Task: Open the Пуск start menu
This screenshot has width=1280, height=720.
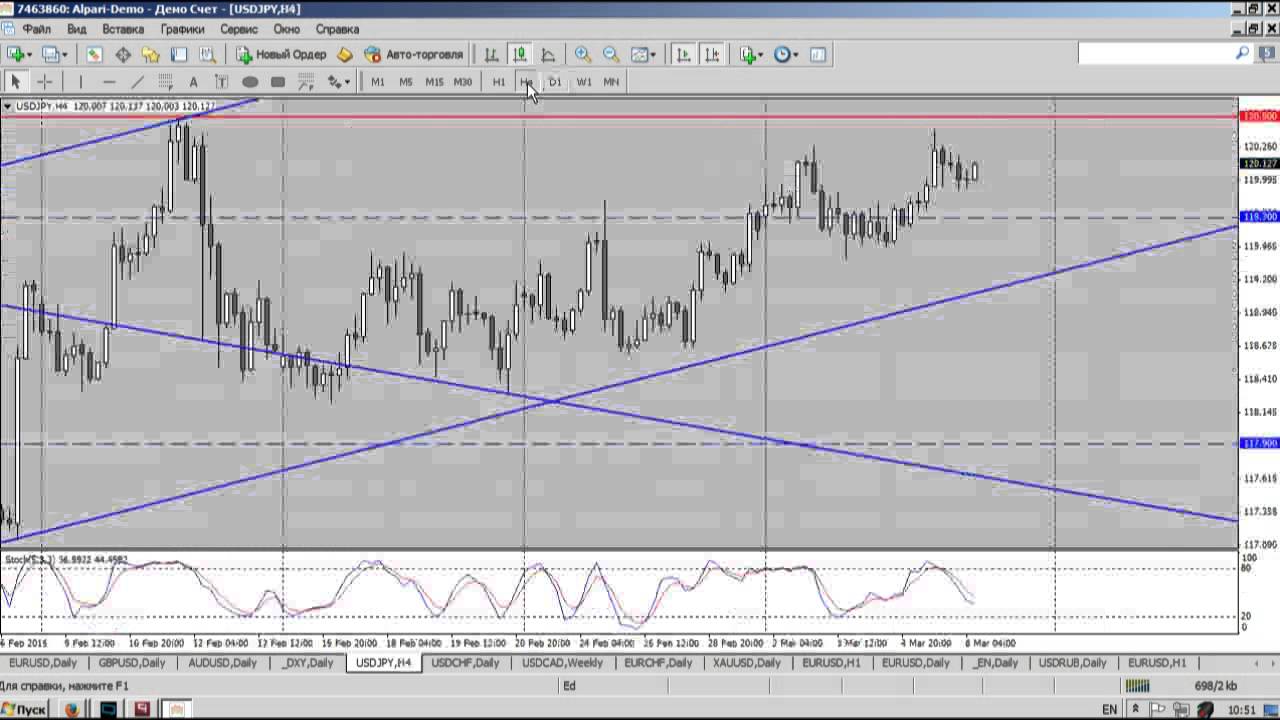Action: click(24, 709)
